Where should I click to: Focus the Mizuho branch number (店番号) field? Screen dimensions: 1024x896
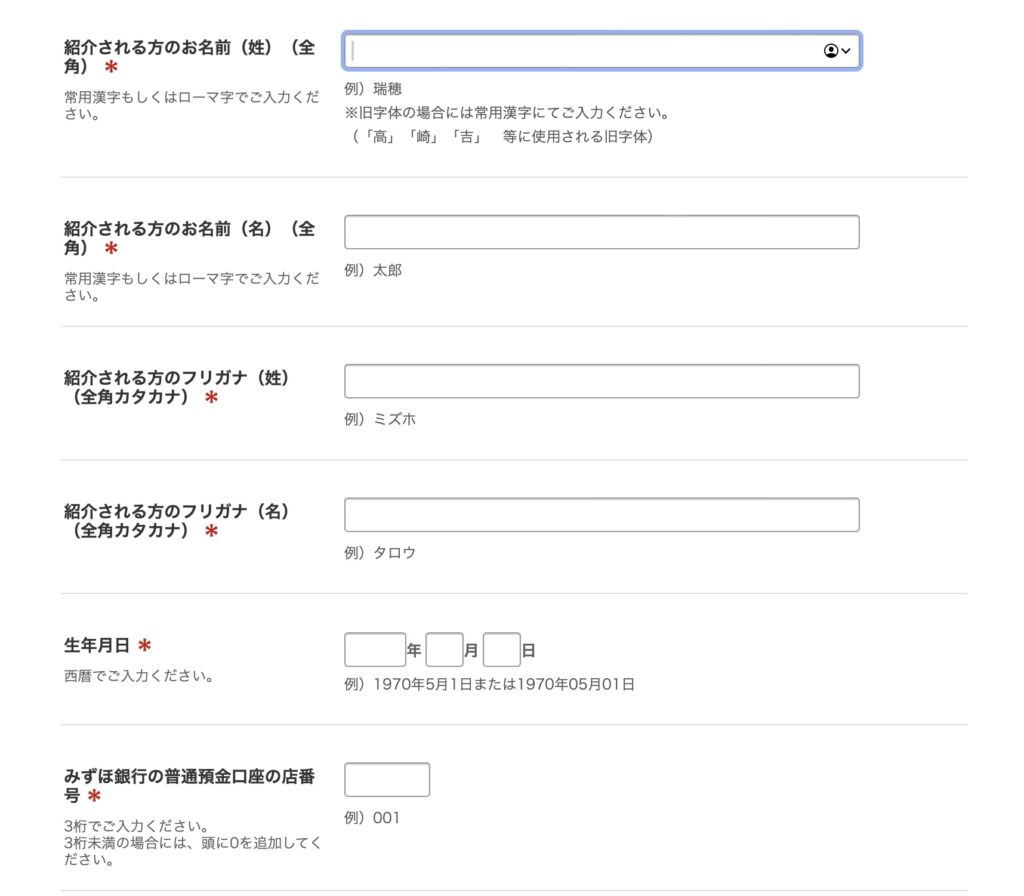pyautogui.click(x=387, y=780)
